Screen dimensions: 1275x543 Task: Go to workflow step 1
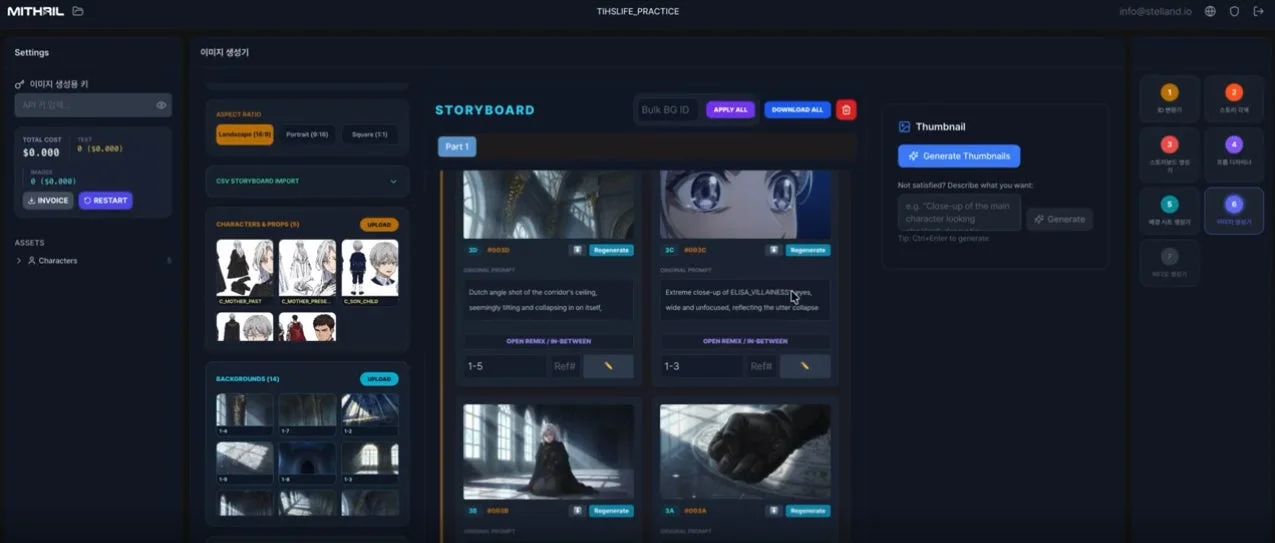click(x=1169, y=98)
